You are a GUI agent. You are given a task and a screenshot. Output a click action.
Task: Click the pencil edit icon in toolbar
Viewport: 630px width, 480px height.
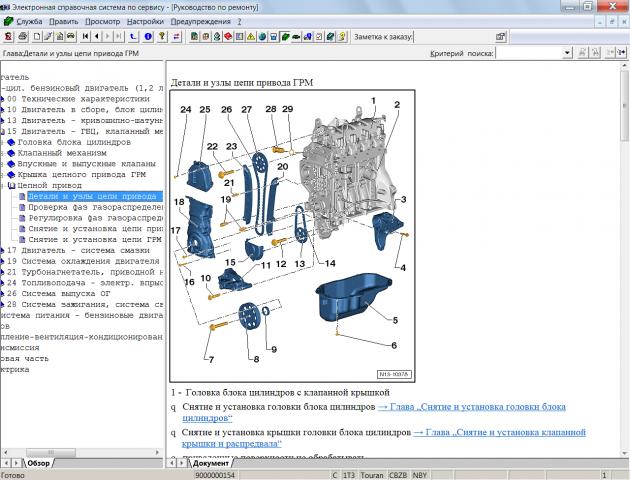coord(48,37)
